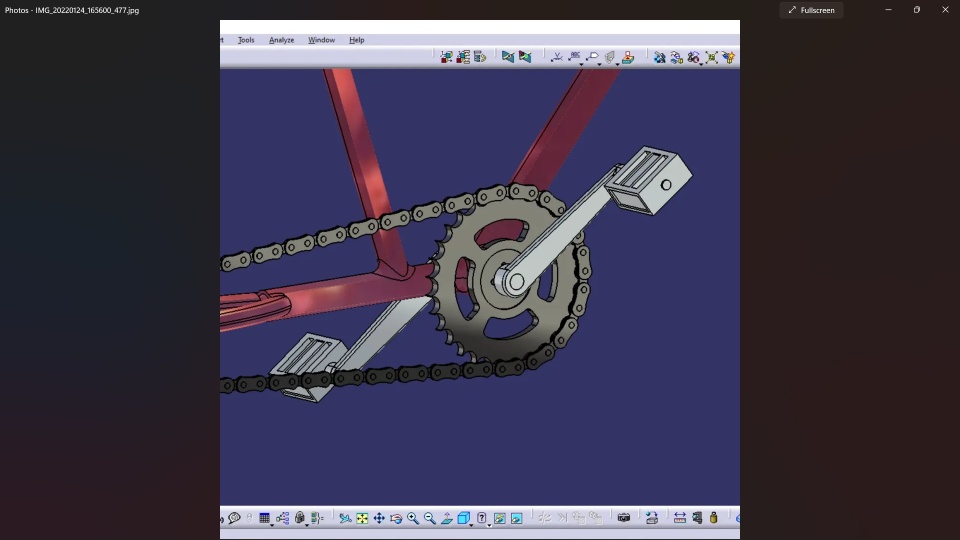The width and height of the screenshot is (960, 540).
Task: Click the Fit All In icon
Action: [x=362, y=519]
